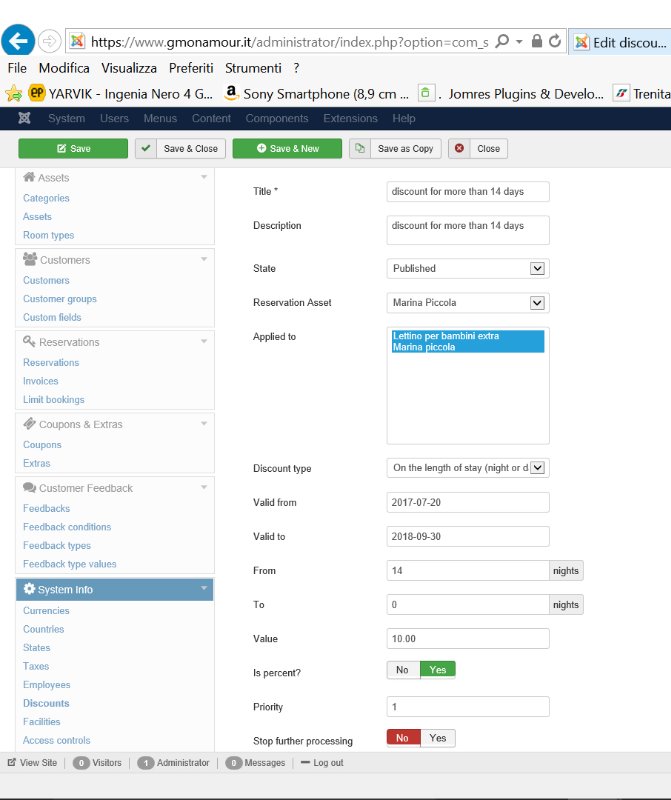Click the Save as Copy icon
Screen dimensions: 671x800
tap(360, 148)
